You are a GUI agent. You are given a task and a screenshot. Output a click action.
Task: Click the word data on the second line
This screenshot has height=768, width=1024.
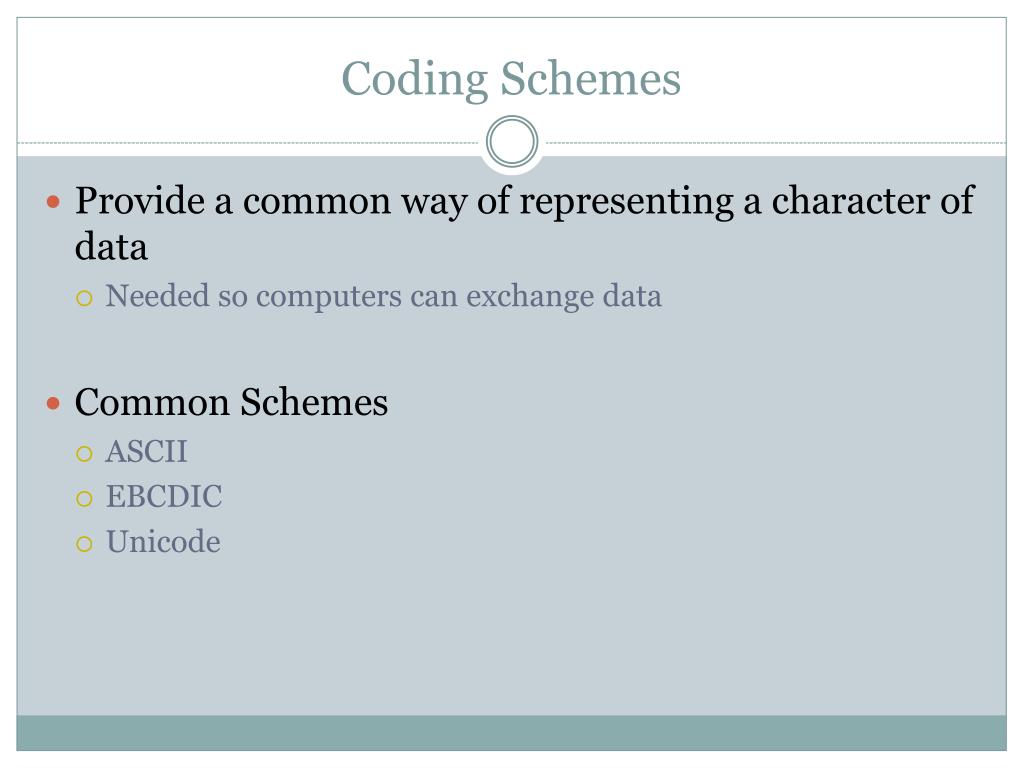pos(111,247)
